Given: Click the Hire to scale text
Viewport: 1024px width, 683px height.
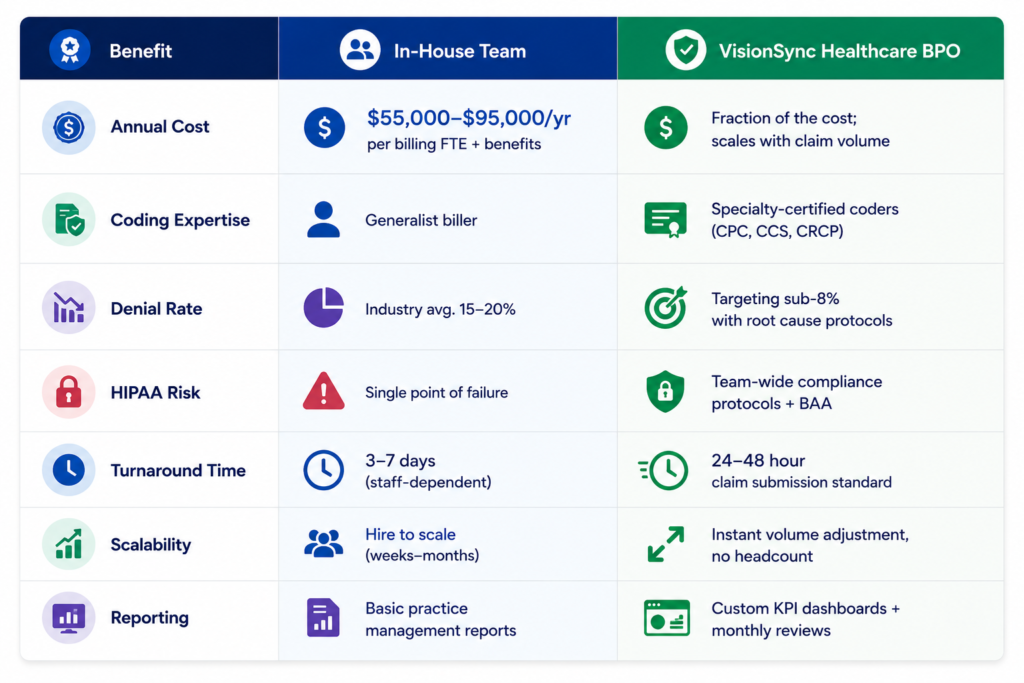Looking at the screenshot, I should click(410, 534).
